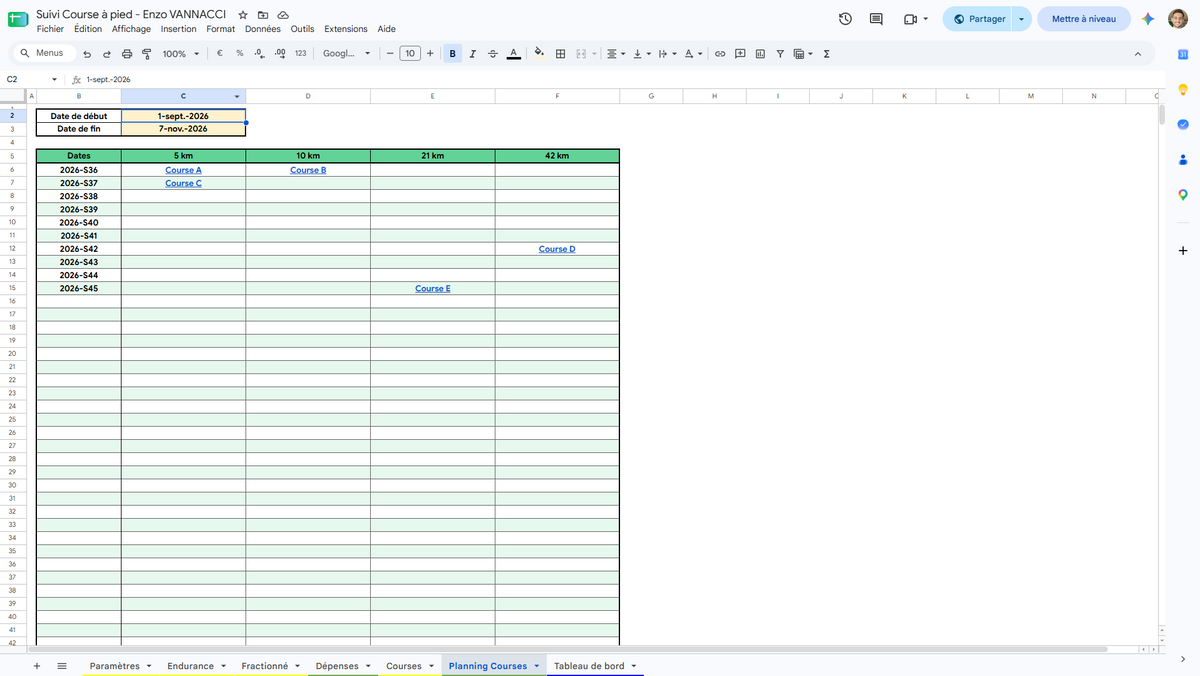1200x676 pixels.
Task: Add a comment with the toolbar comment icon
Action: 740,54
